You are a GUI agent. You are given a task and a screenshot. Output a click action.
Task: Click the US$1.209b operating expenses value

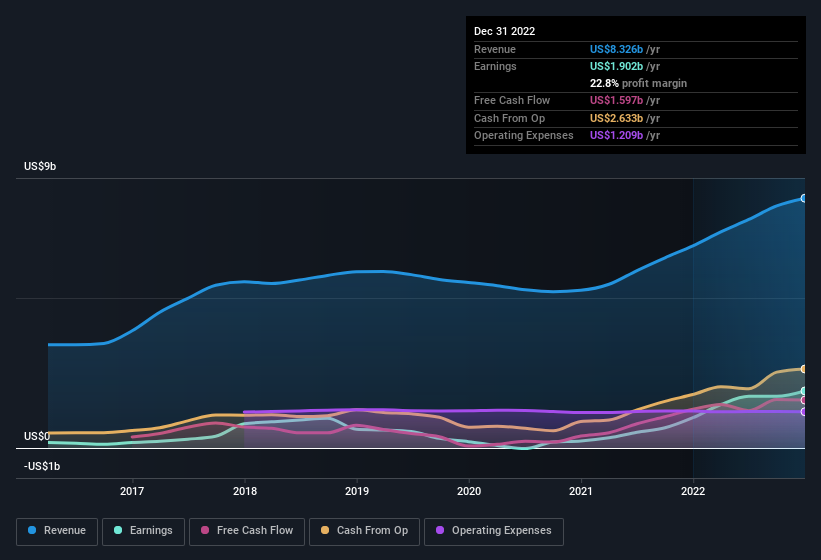pos(616,135)
